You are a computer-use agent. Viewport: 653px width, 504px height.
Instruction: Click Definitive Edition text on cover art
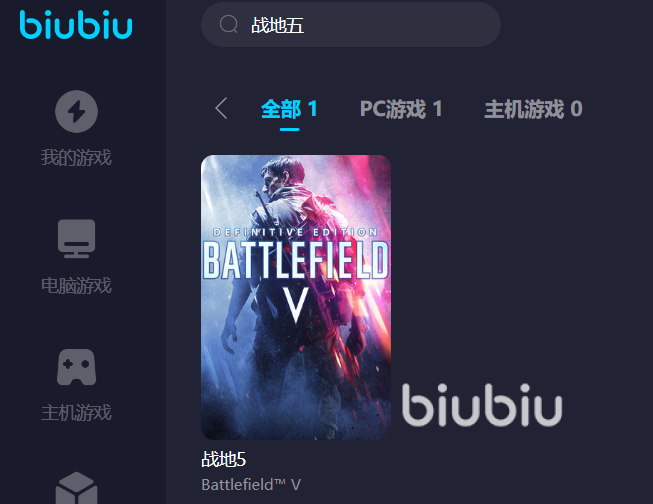point(295,232)
